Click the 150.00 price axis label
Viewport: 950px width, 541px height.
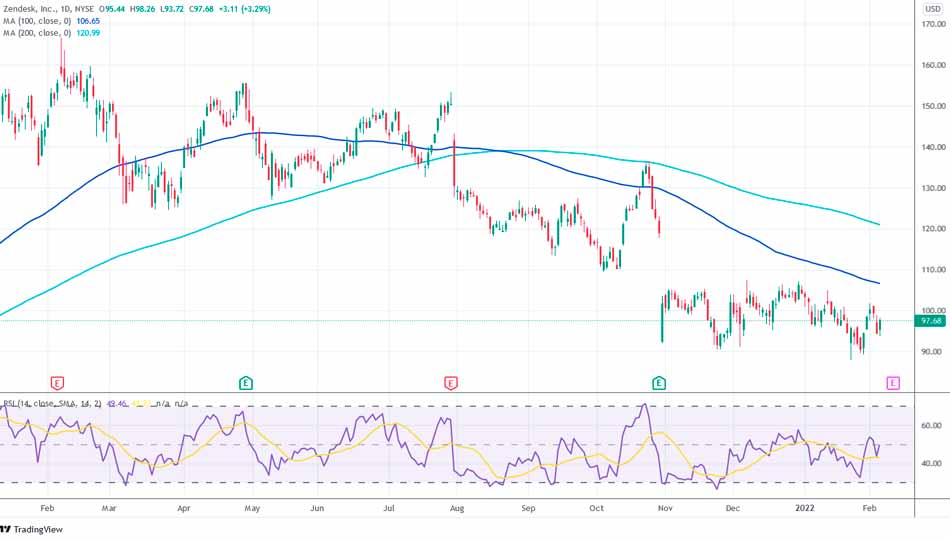click(933, 106)
